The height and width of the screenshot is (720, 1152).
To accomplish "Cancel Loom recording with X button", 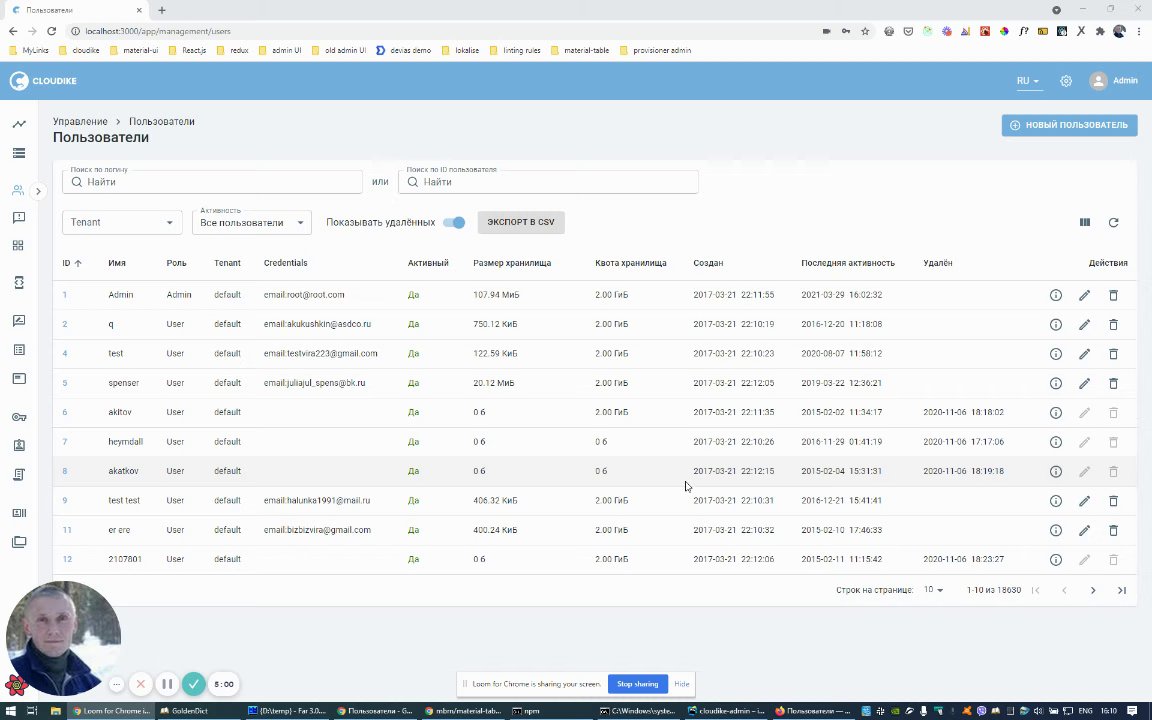I will pyautogui.click(x=140, y=684).
